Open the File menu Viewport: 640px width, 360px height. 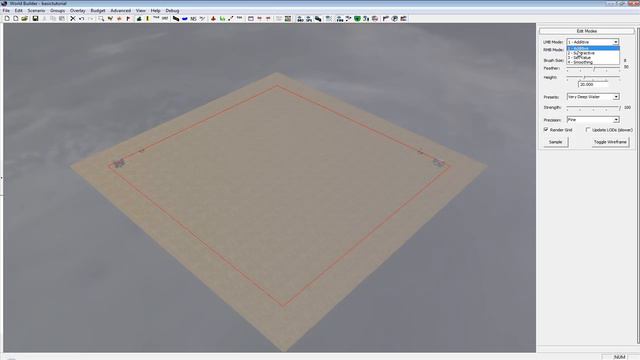(x=6, y=11)
